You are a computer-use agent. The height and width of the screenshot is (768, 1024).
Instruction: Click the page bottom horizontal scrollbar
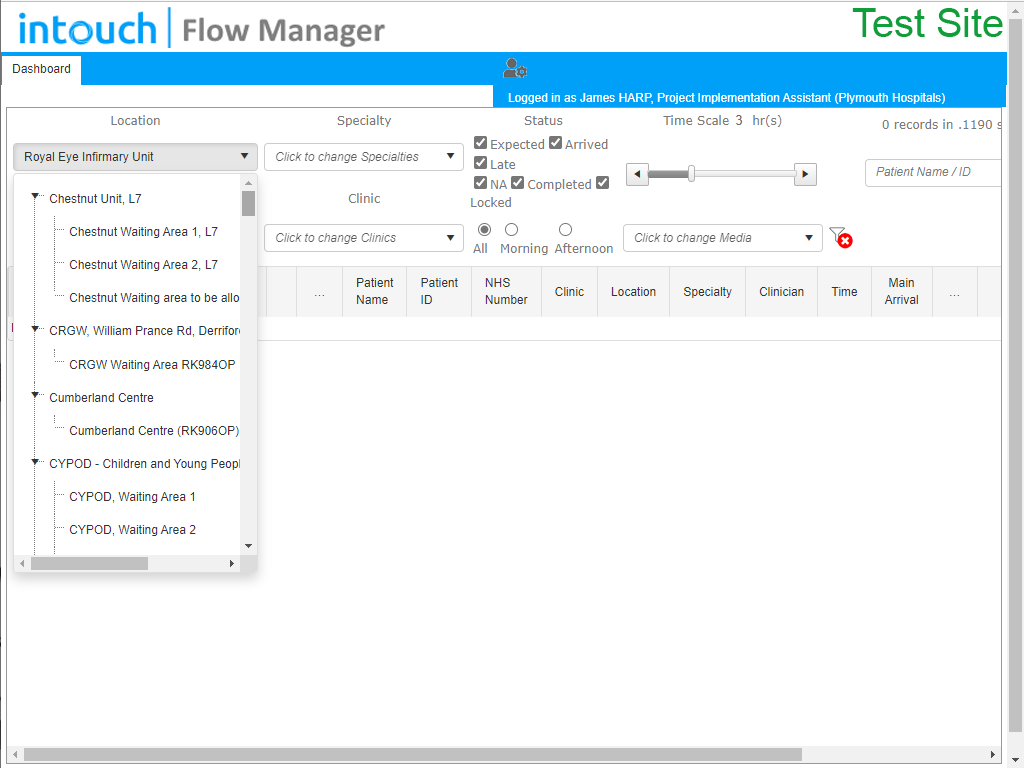(413, 754)
